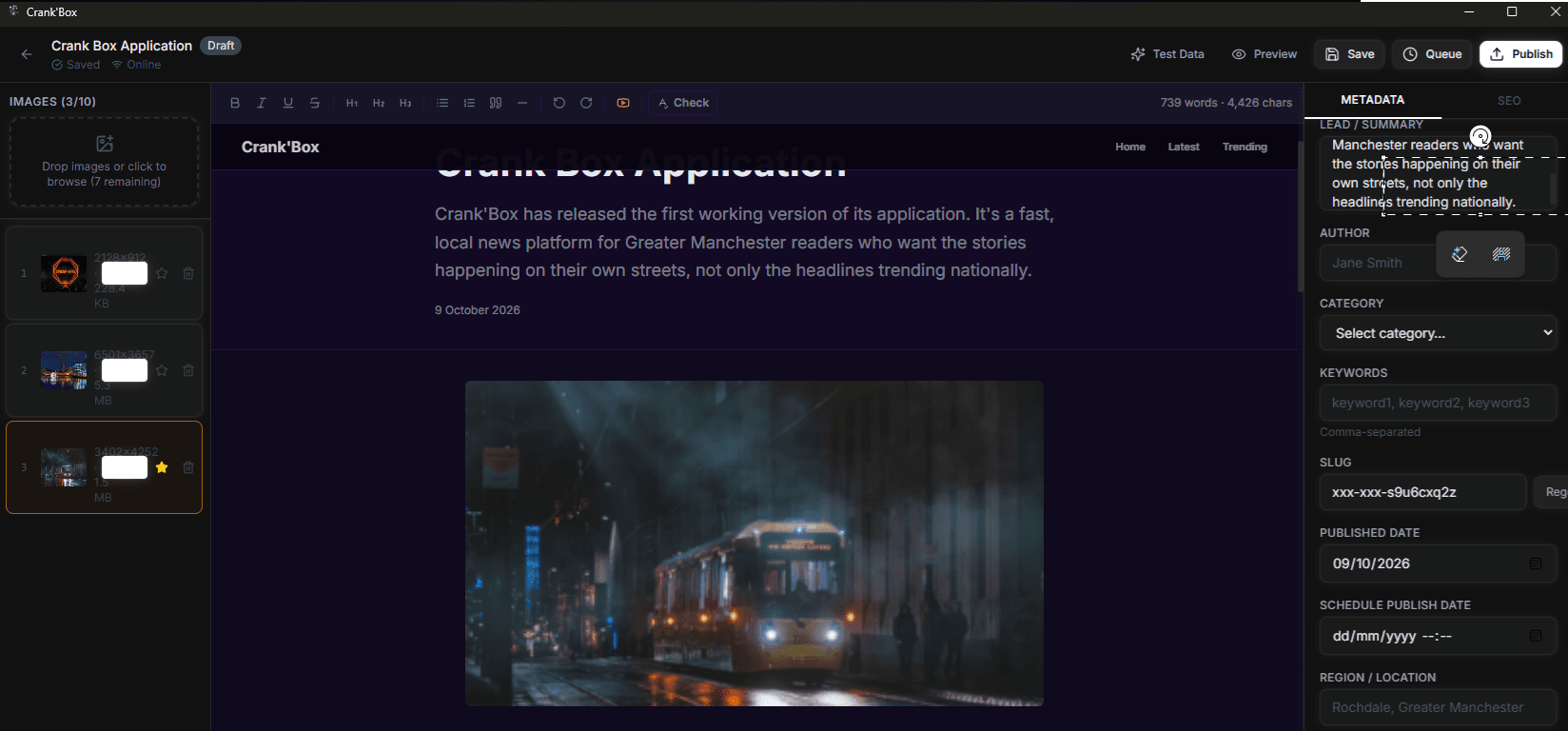Insert video embed (orange icon)
Screen dimensions: 1568x731
coord(623,103)
